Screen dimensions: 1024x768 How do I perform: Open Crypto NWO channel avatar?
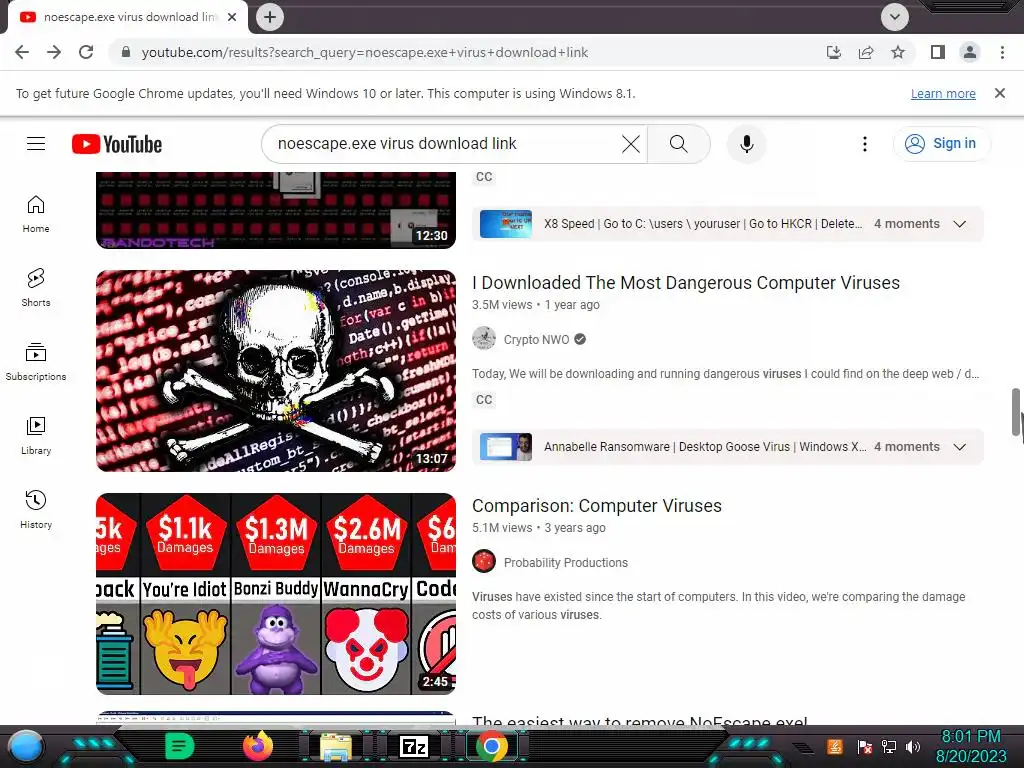[x=484, y=338]
